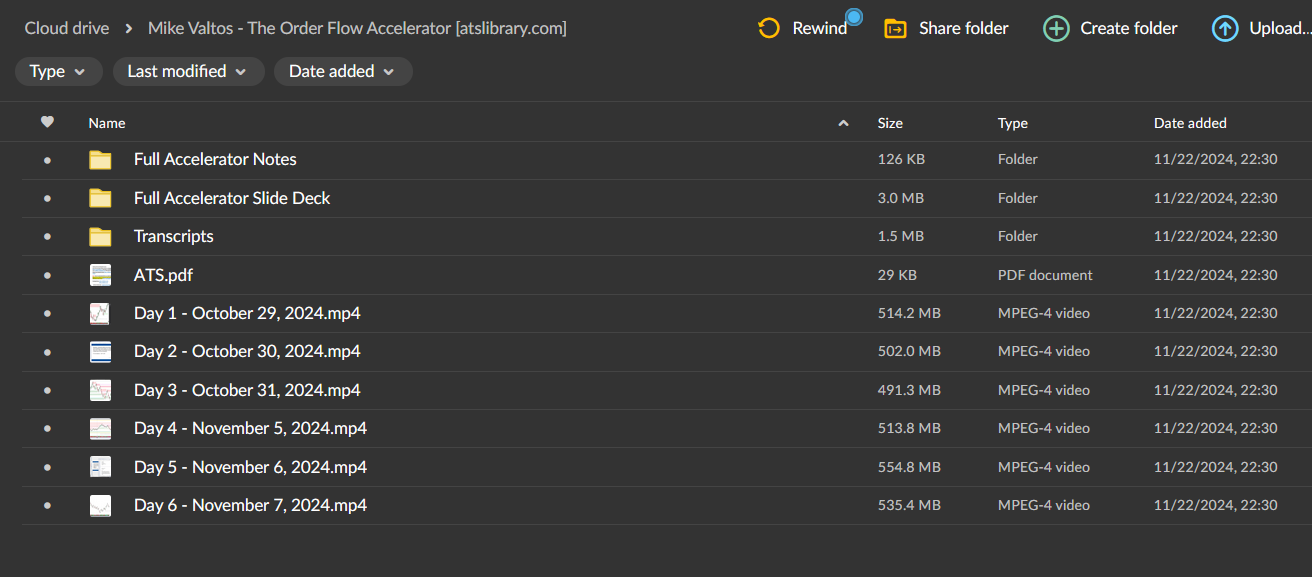Screen dimensions: 1312x577
Task: Click the Full Accelerator Notes folder icon
Action: tap(100, 159)
